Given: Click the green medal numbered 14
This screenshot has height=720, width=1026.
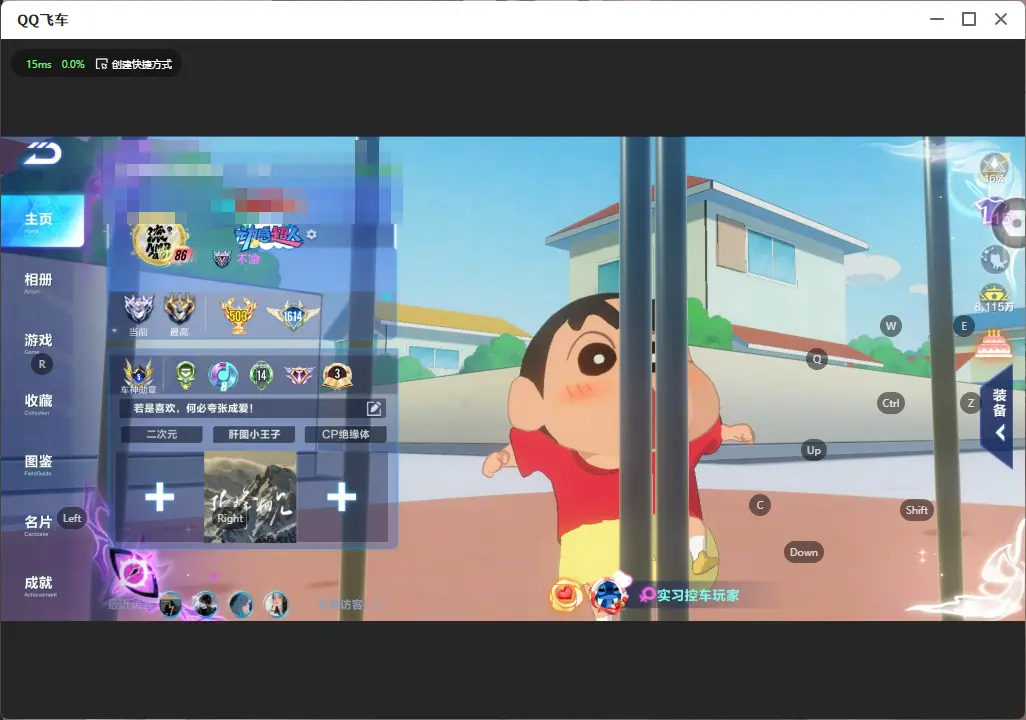Looking at the screenshot, I should point(261,375).
